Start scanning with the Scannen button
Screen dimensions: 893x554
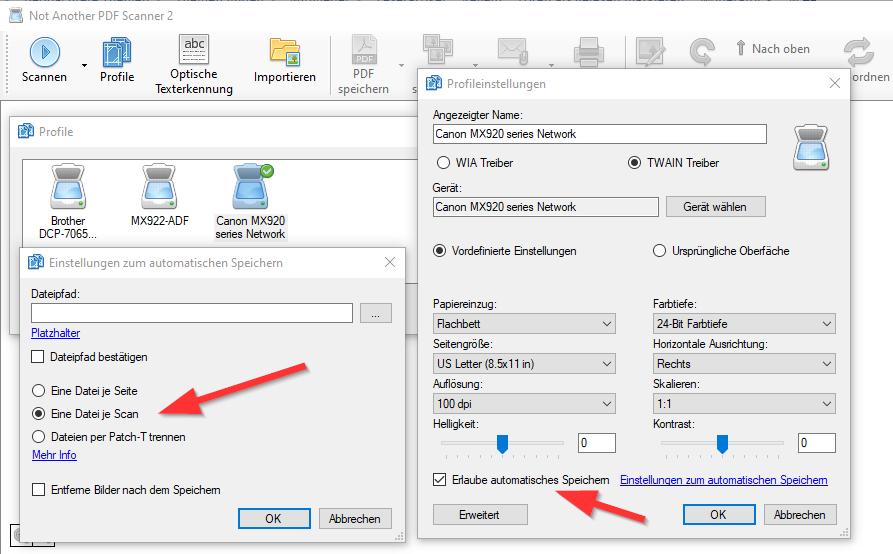[x=44, y=60]
